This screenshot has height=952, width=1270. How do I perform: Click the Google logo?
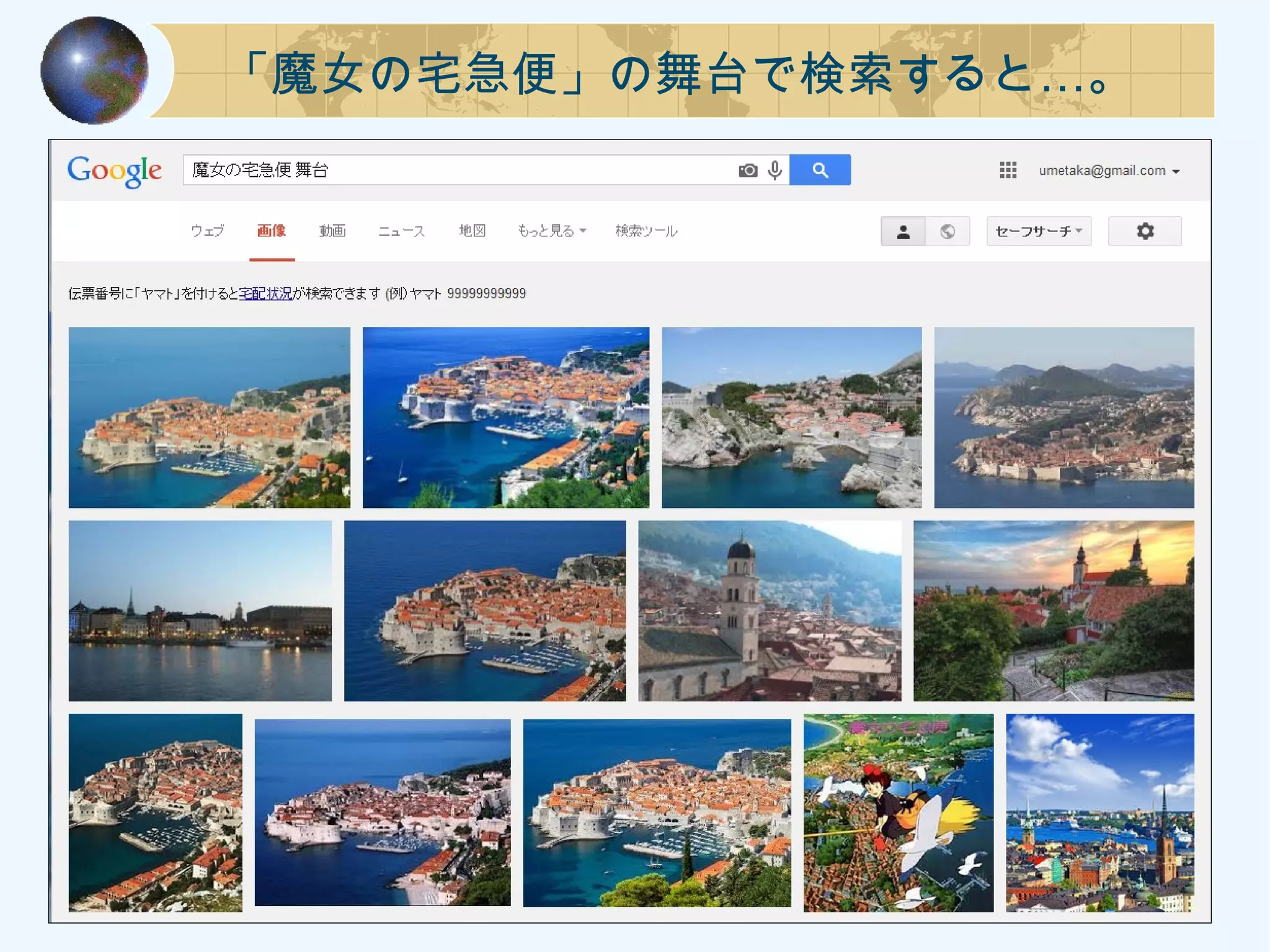(x=115, y=171)
